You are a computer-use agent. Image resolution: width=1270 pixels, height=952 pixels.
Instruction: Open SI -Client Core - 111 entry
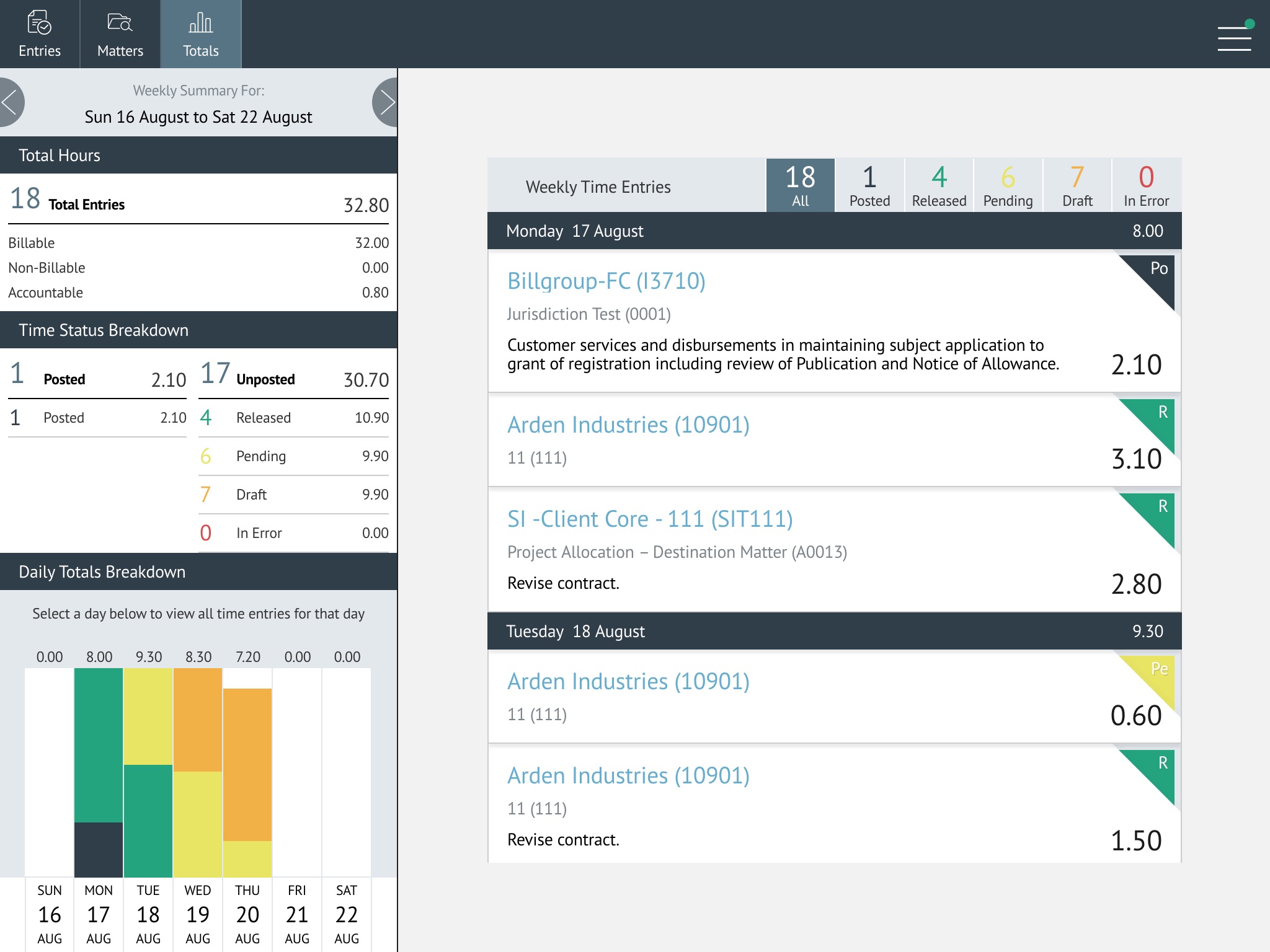point(649,519)
